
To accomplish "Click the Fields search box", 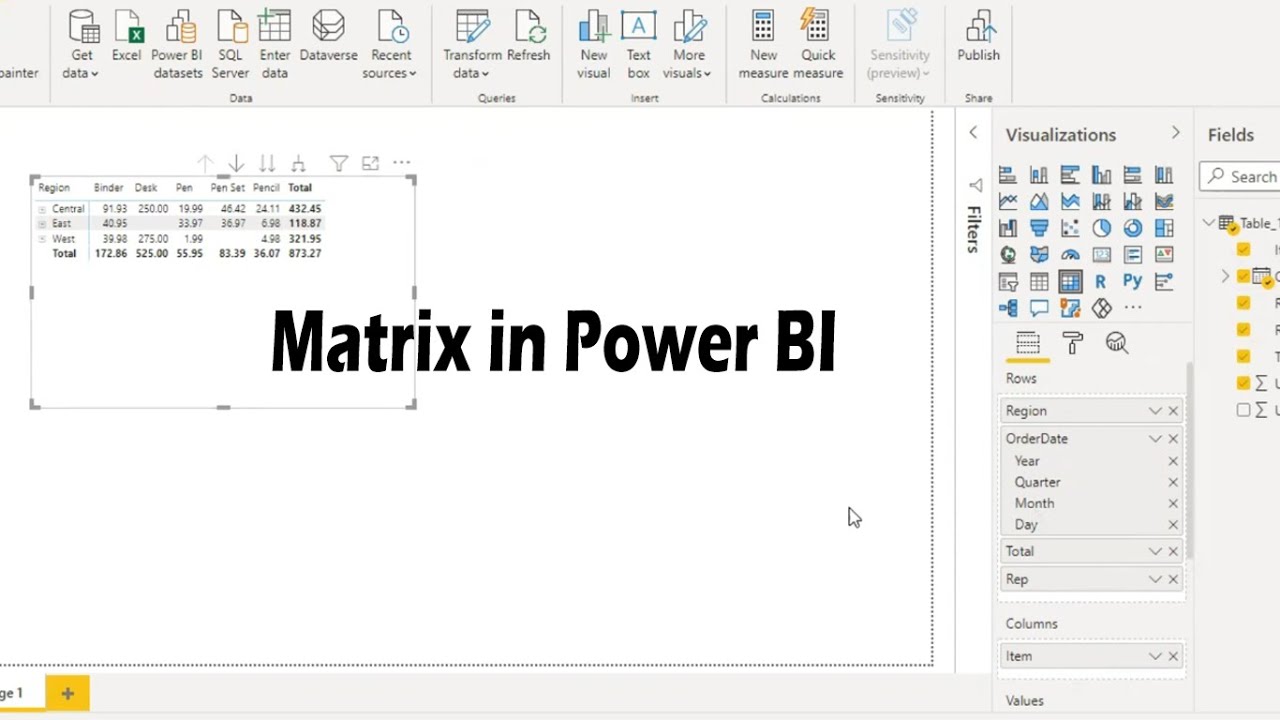I will (x=1240, y=176).
